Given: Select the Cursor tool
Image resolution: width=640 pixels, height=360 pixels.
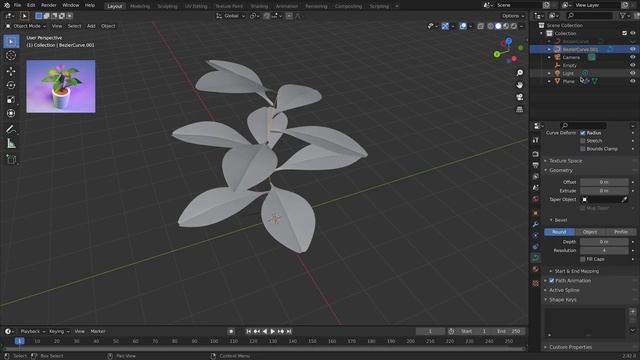Looking at the screenshot, I should [x=11, y=56].
